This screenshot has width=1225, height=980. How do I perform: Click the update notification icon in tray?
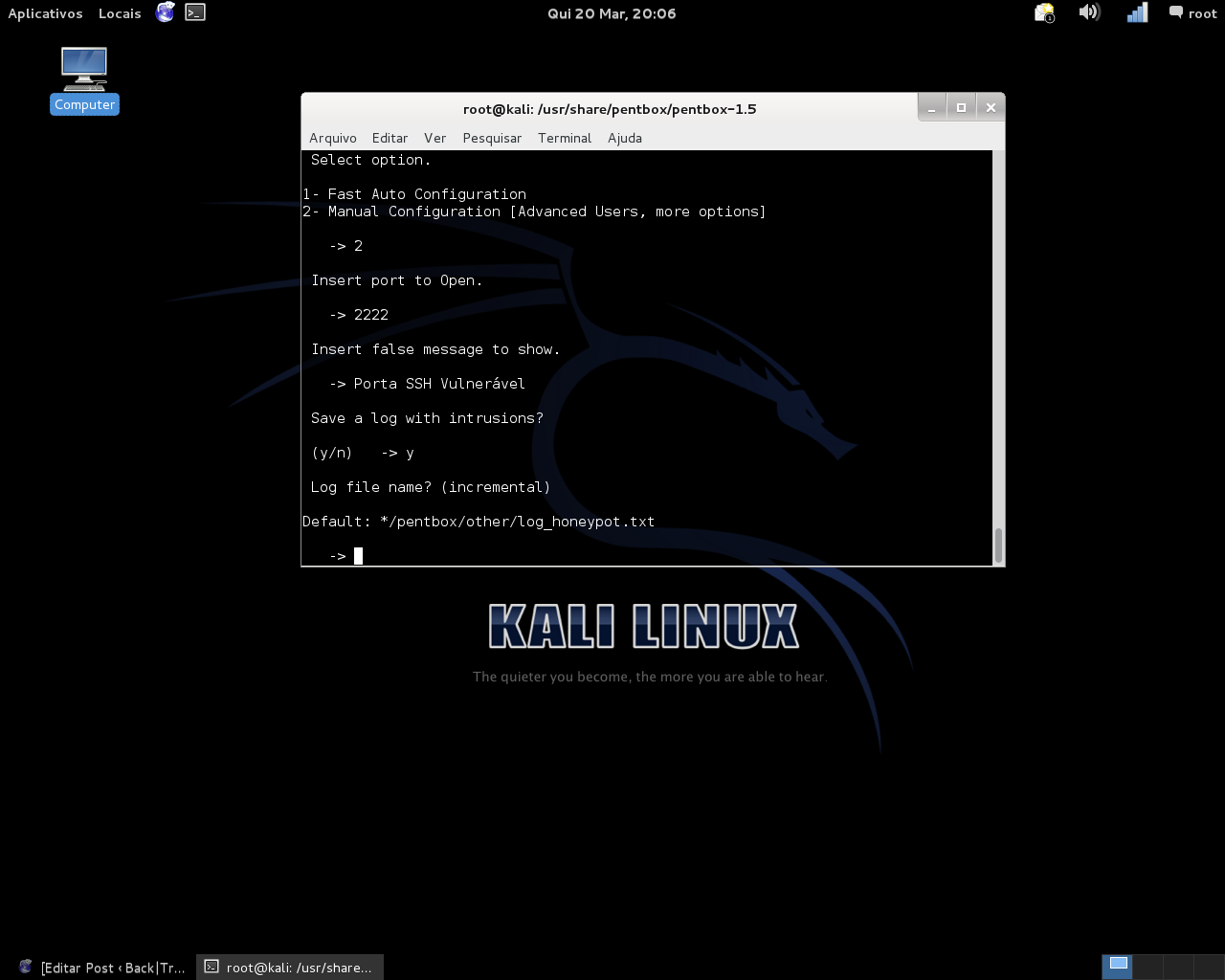coord(1044,13)
